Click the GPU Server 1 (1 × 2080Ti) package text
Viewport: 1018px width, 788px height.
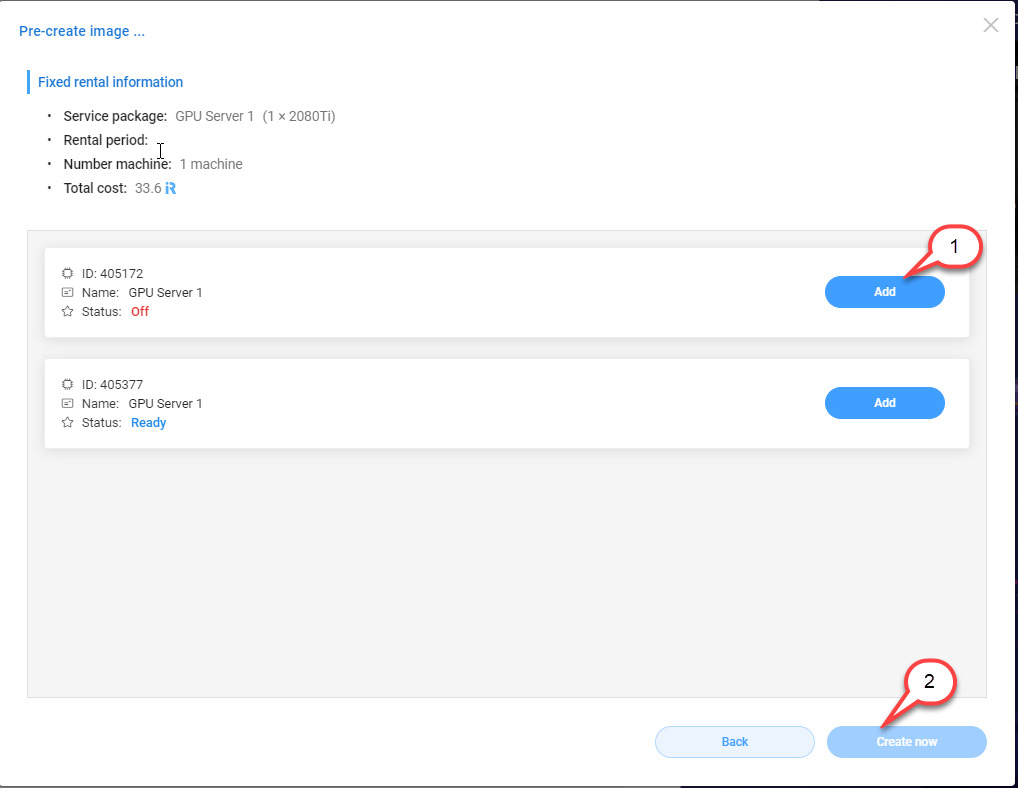pyautogui.click(x=255, y=116)
